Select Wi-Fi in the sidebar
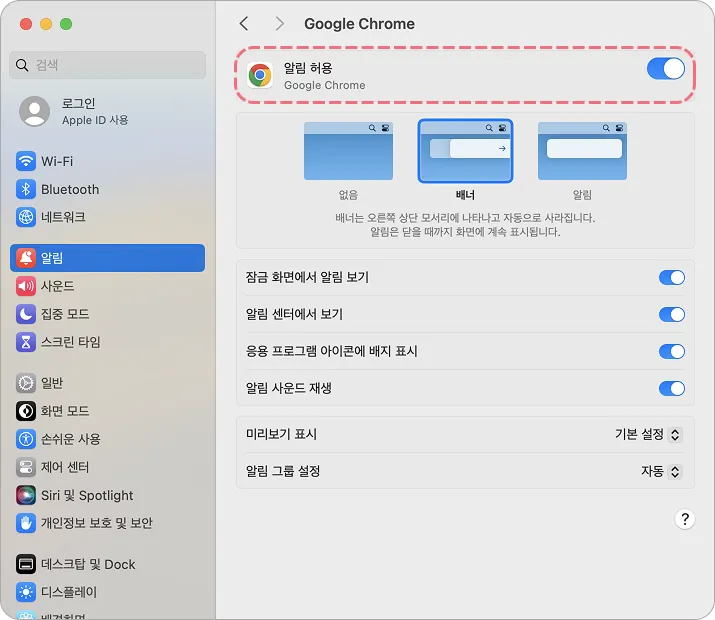Image resolution: width=715 pixels, height=620 pixels. click(57, 161)
